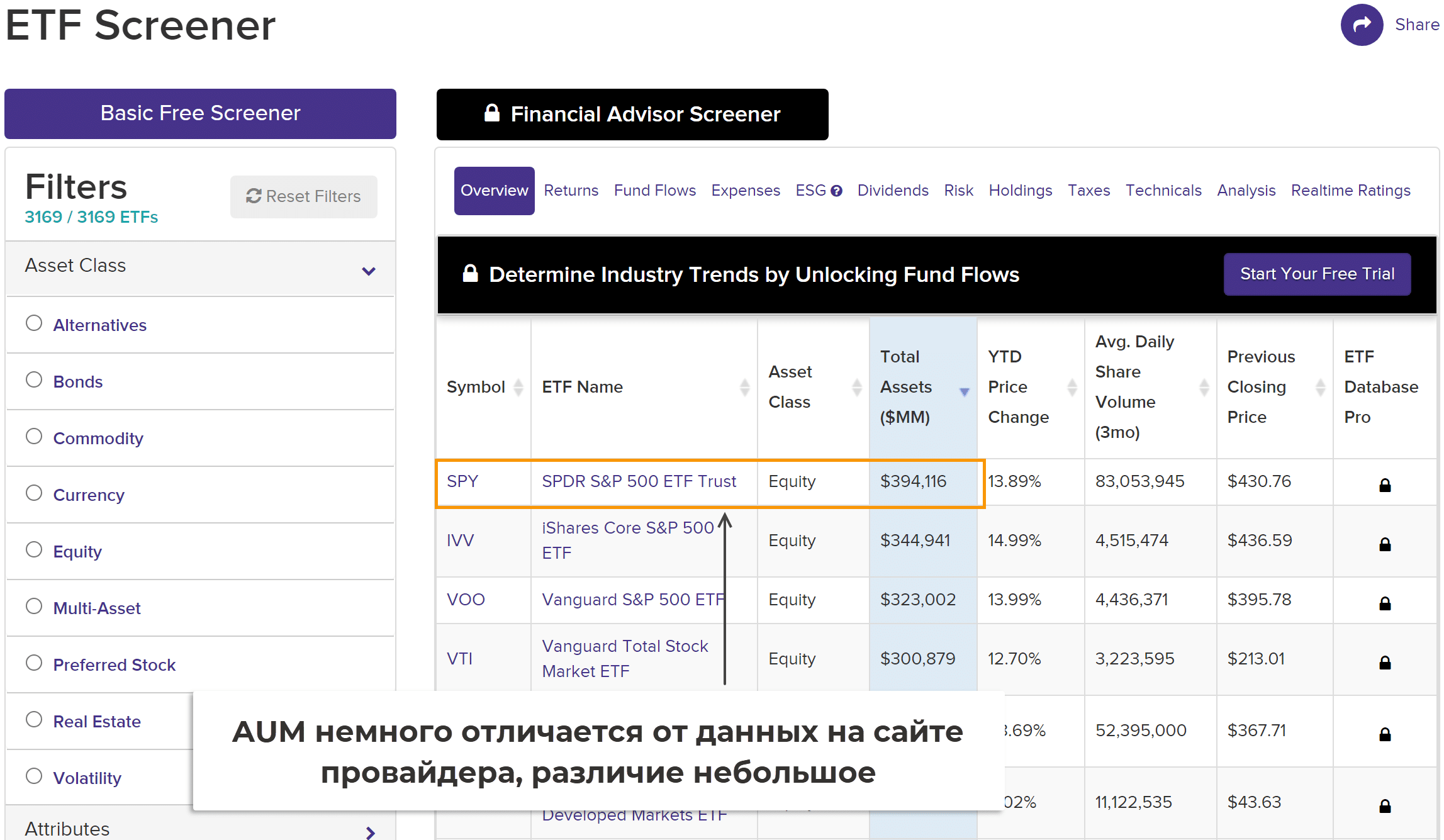Click the lock icon in IVV row
Image resolution: width=1444 pixels, height=840 pixels.
pyautogui.click(x=1384, y=544)
